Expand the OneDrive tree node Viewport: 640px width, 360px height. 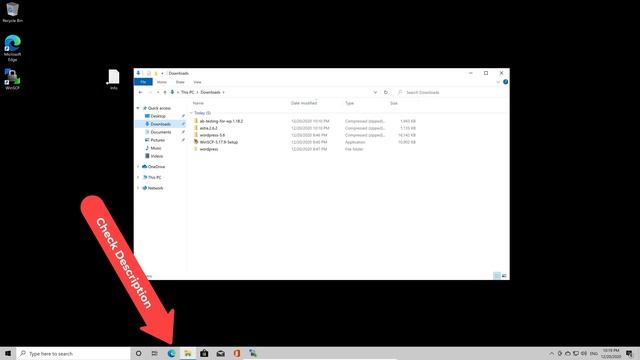point(138,167)
